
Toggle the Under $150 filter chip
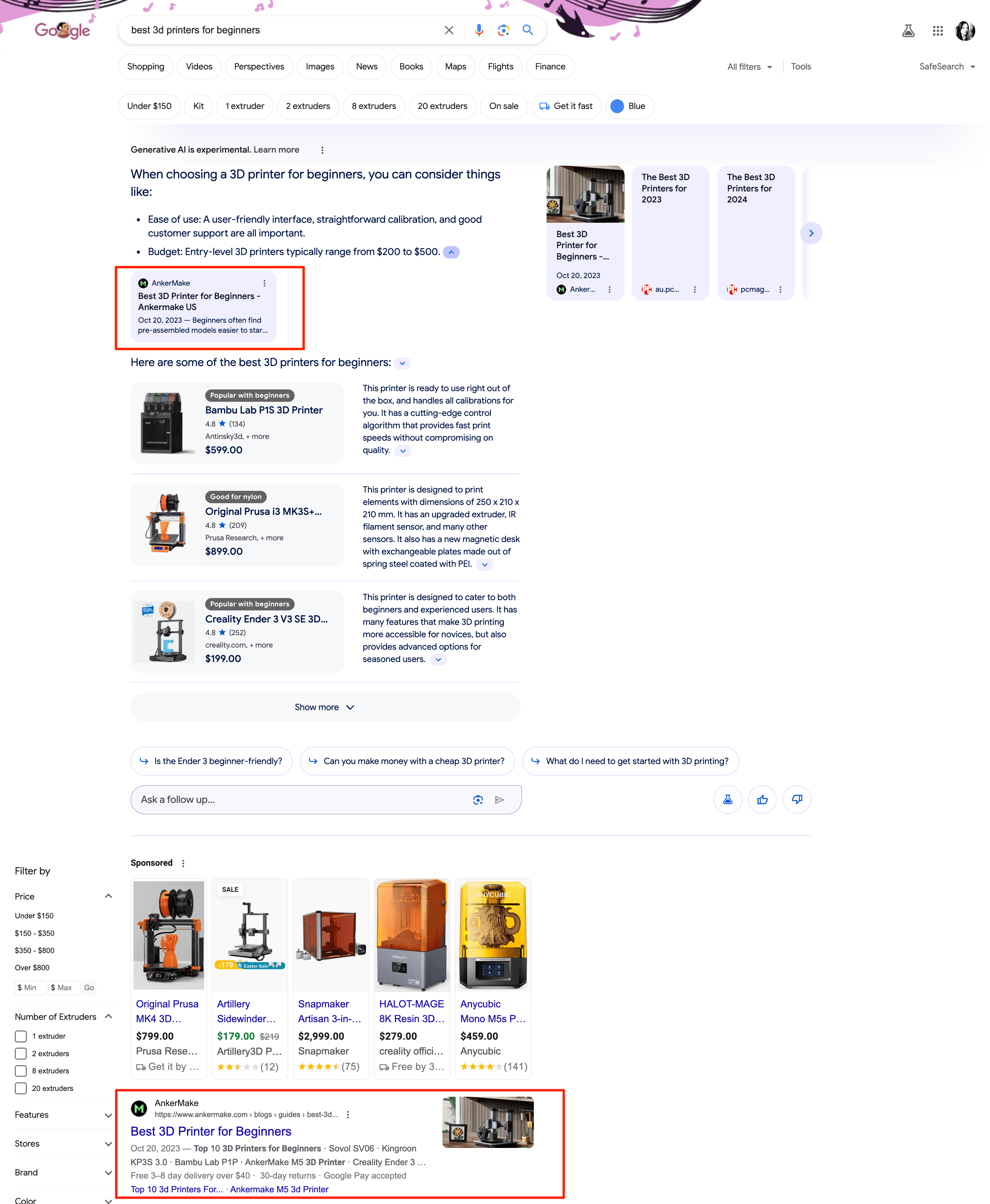pyautogui.click(x=150, y=107)
